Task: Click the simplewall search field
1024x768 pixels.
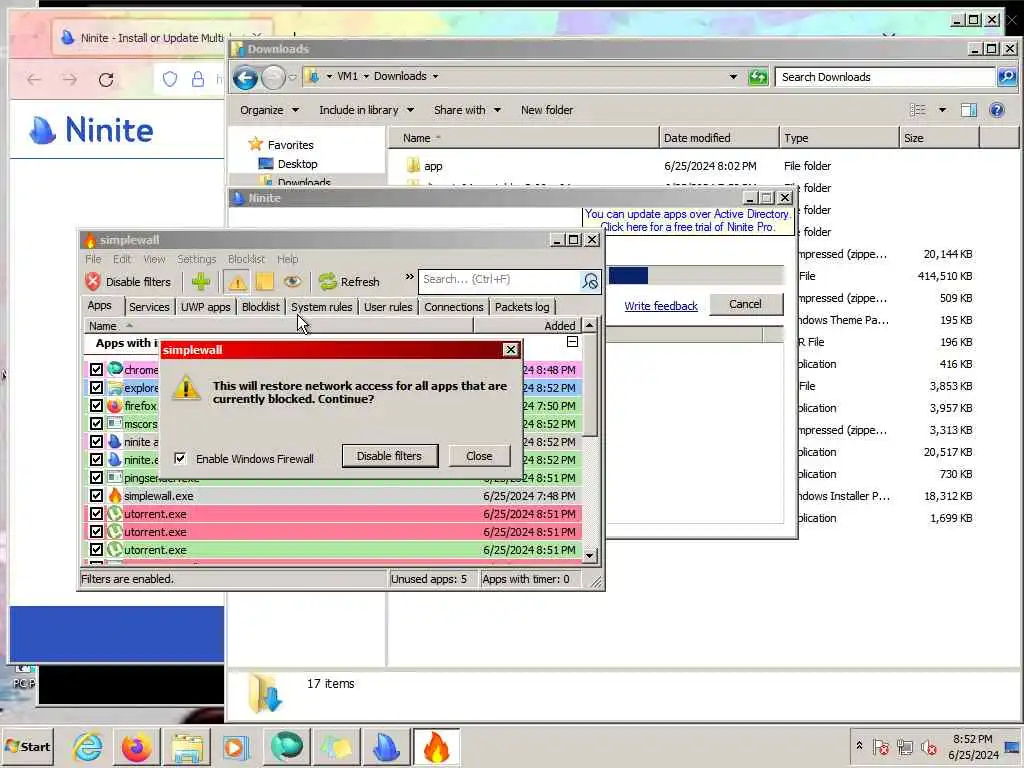Action: (x=500, y=280)
